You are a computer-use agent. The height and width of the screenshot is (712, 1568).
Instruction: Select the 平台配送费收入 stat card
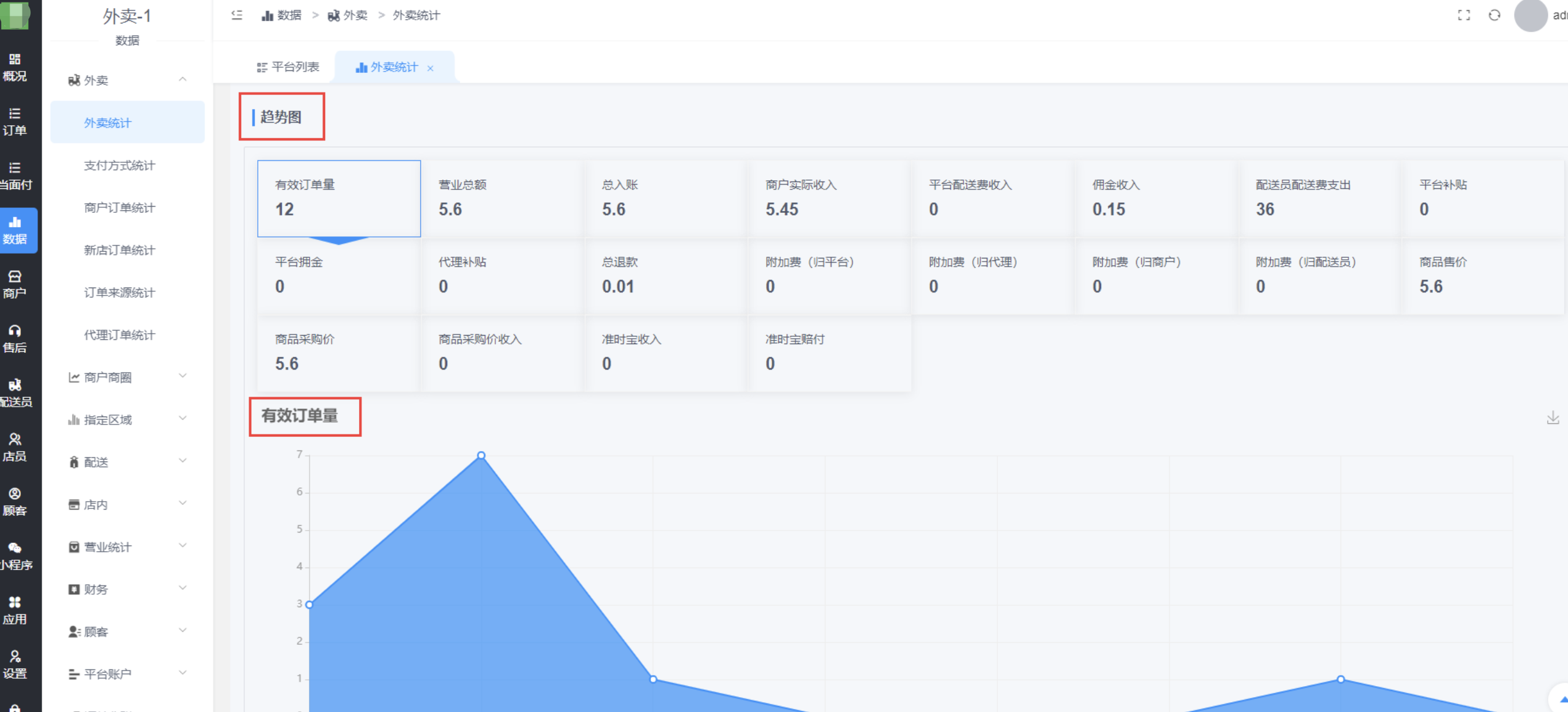coord(992,198)
